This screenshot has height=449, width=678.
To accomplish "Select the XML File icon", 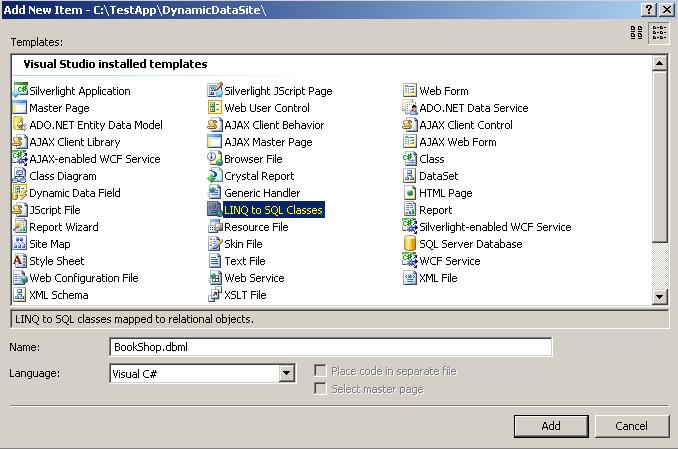I will 410,278.
